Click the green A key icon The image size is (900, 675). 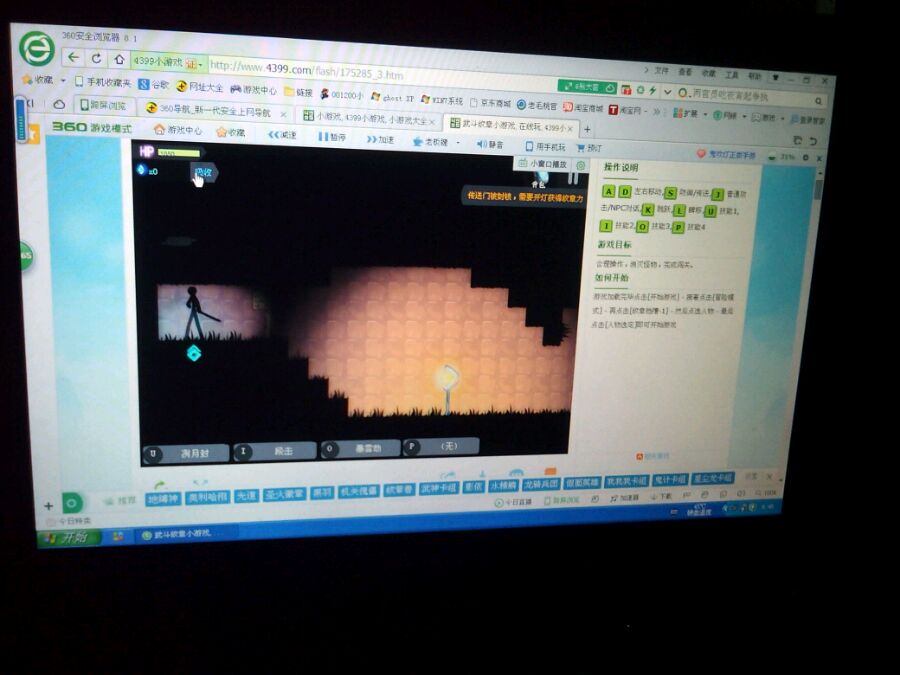coord(608,191)
